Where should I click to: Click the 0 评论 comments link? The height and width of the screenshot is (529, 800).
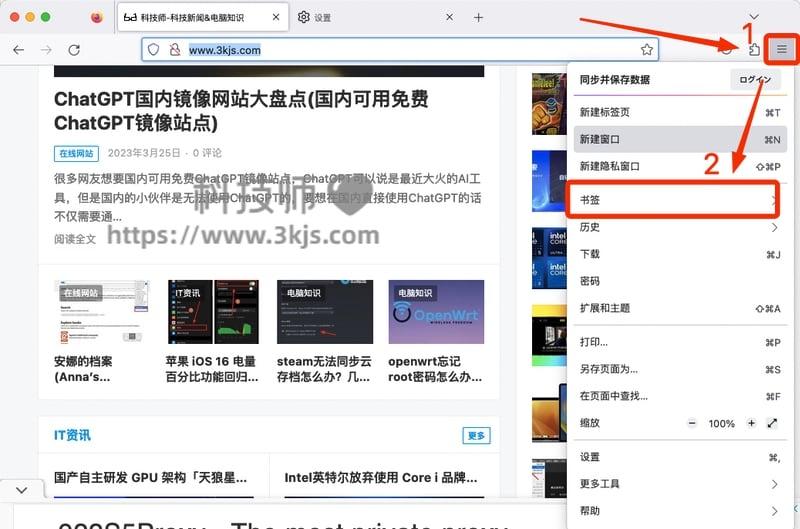click(207, 153)
